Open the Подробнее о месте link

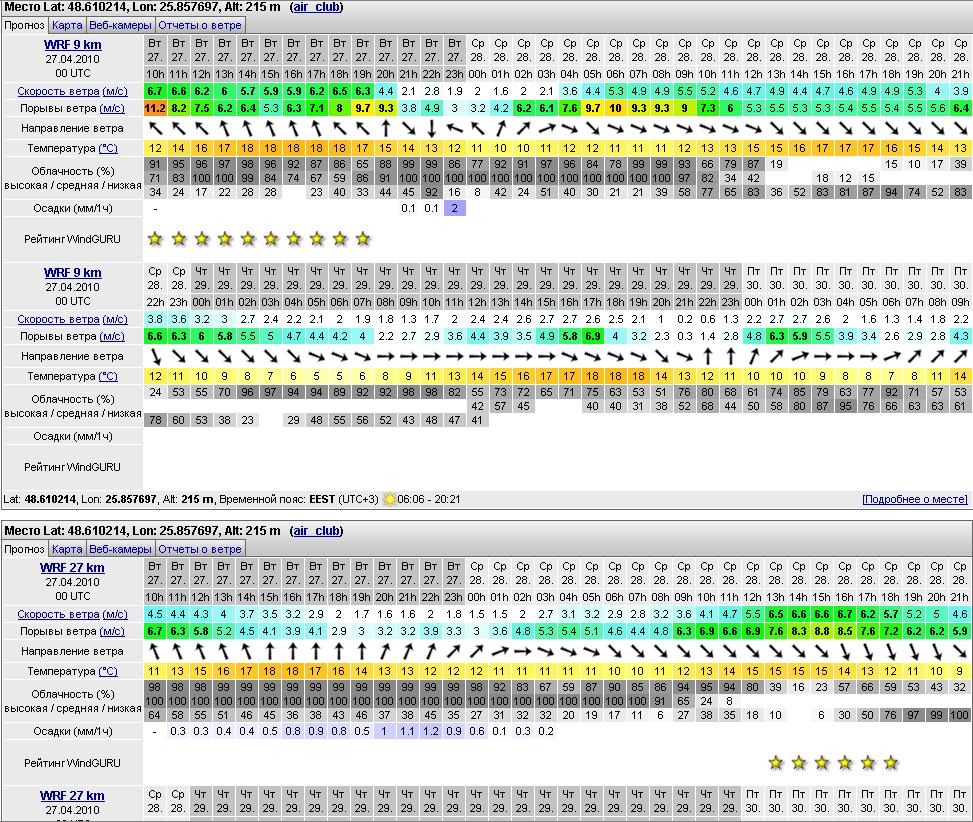pyautogui.click(x=914, y=499)
